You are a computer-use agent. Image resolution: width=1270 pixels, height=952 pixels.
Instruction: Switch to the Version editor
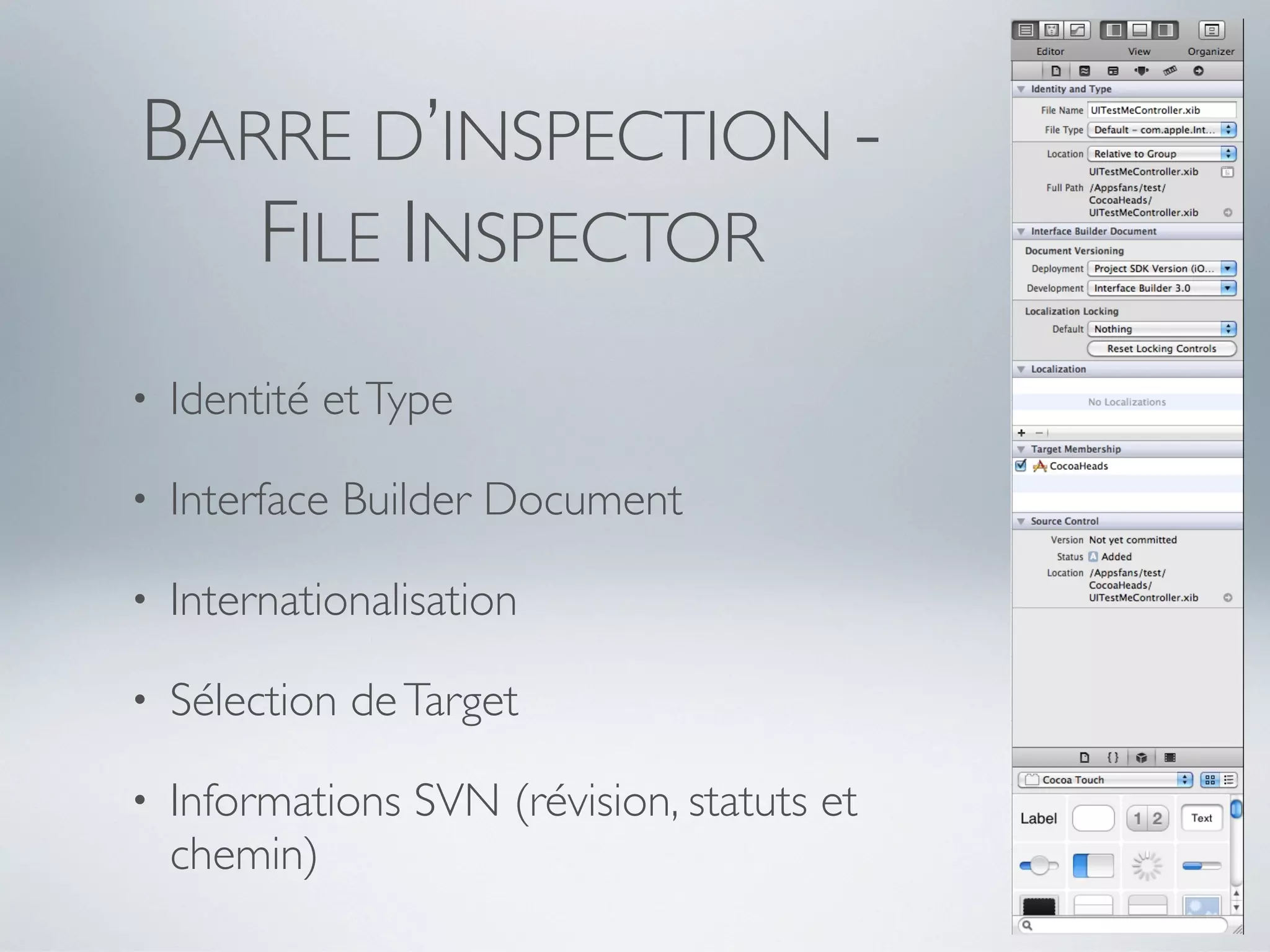[x=1078, y=30]
